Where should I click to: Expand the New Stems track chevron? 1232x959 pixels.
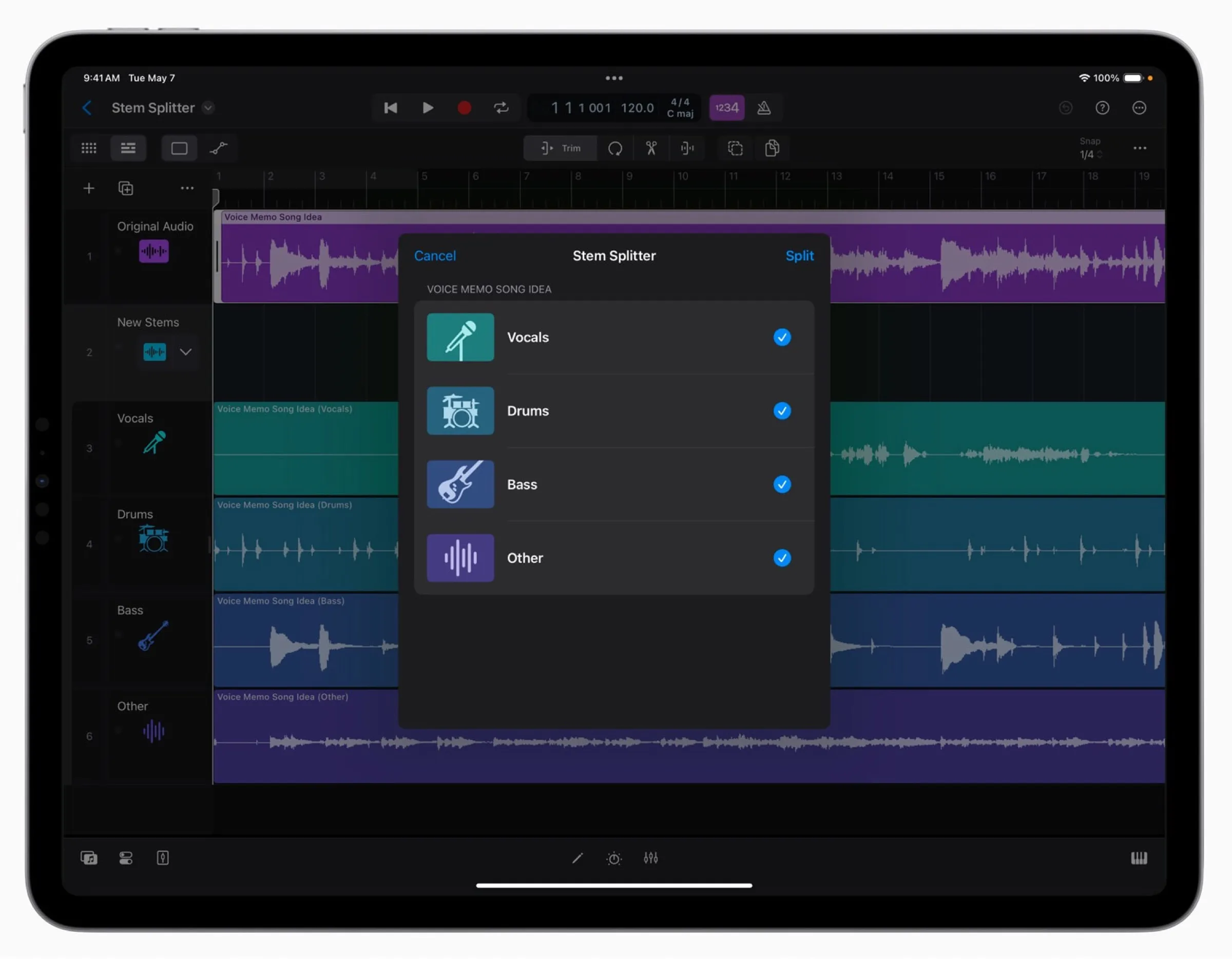pos(186,352)
